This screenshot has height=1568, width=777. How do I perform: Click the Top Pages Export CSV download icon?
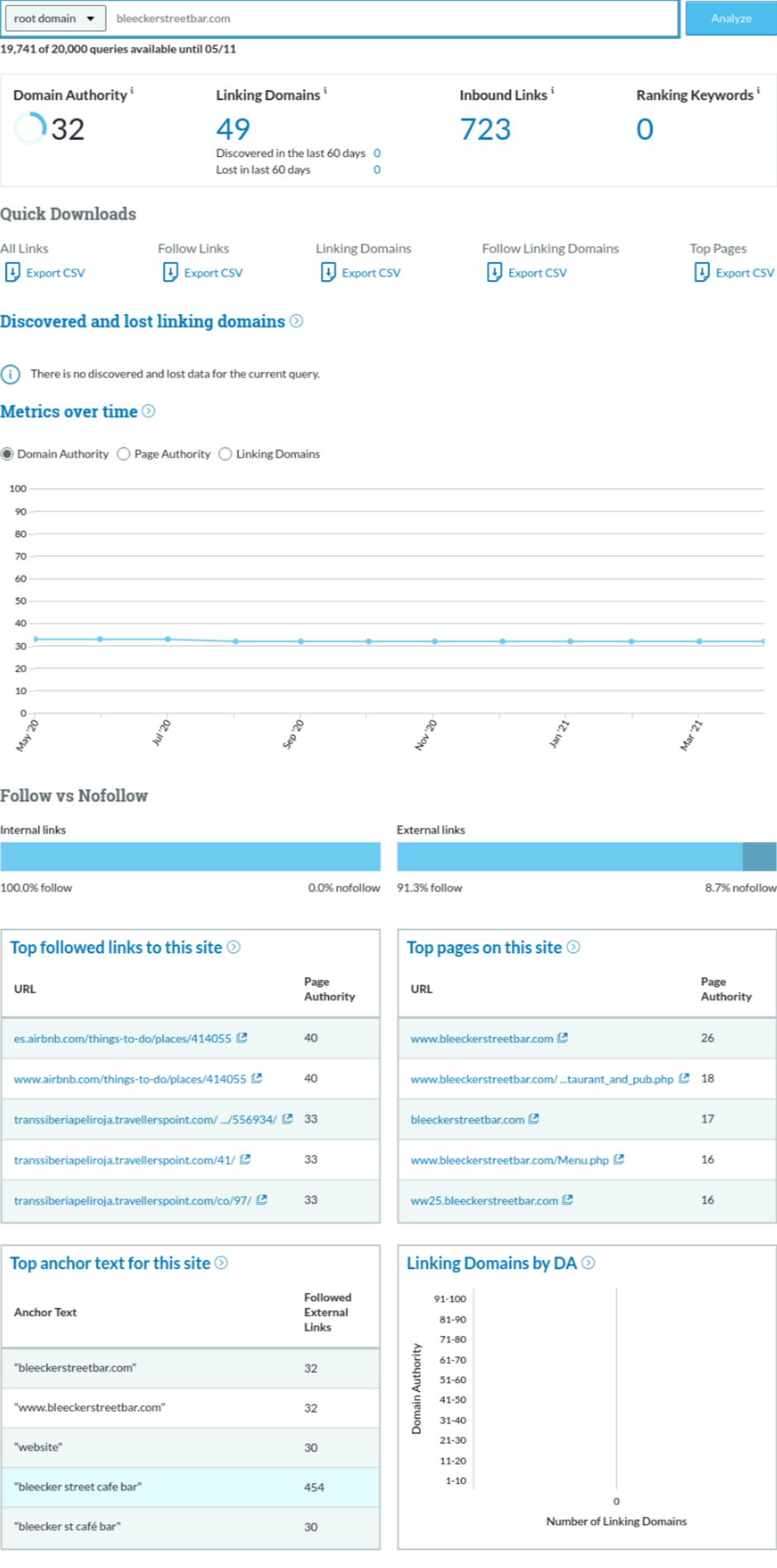(702, 272)
